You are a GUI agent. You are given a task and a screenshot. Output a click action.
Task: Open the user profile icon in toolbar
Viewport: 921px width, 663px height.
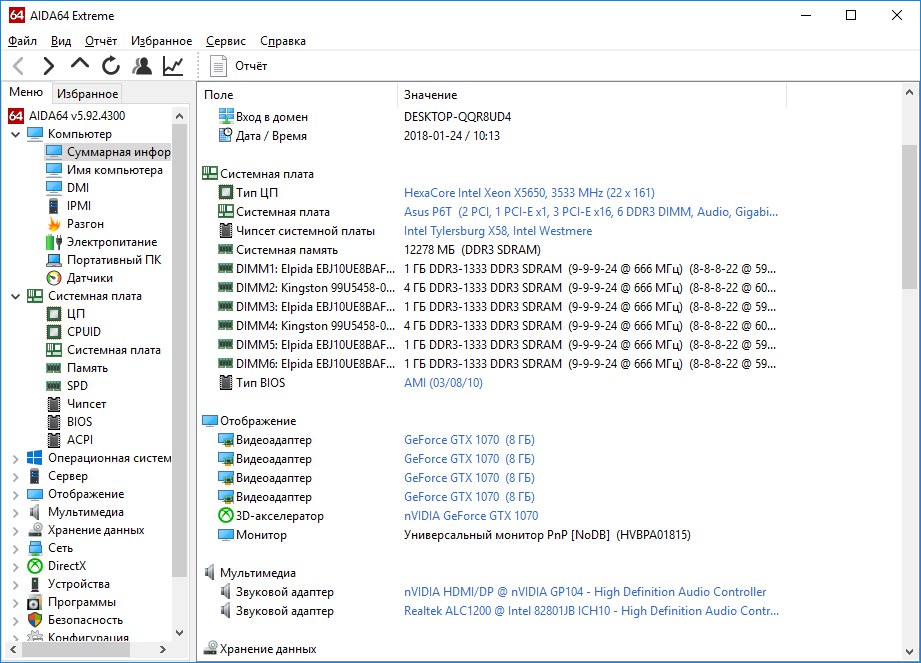click(x=142, y=66)
